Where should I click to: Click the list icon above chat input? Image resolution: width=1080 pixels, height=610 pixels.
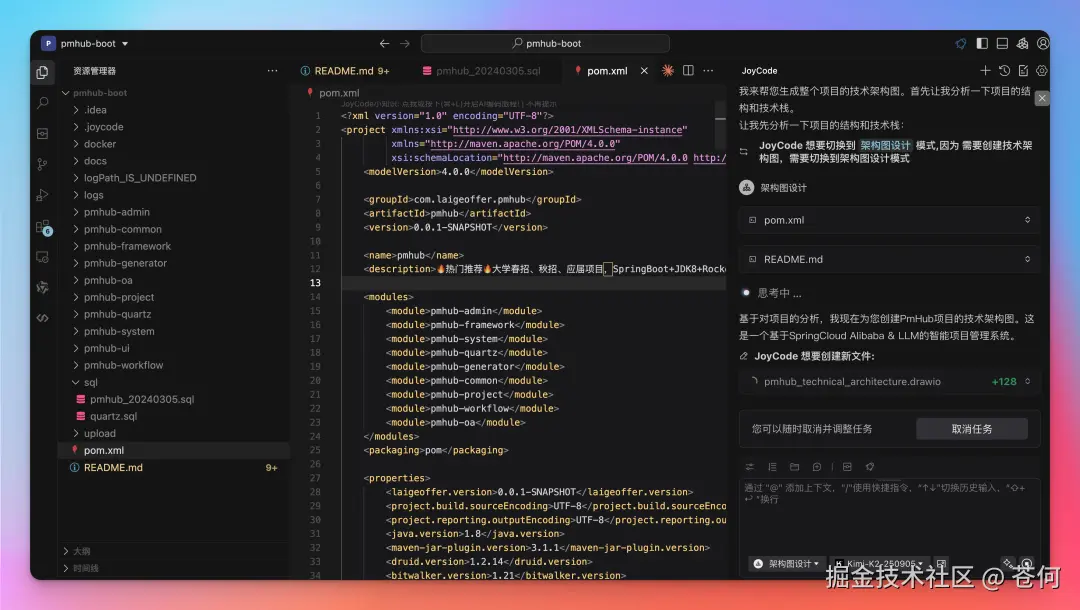click(772, 467)
